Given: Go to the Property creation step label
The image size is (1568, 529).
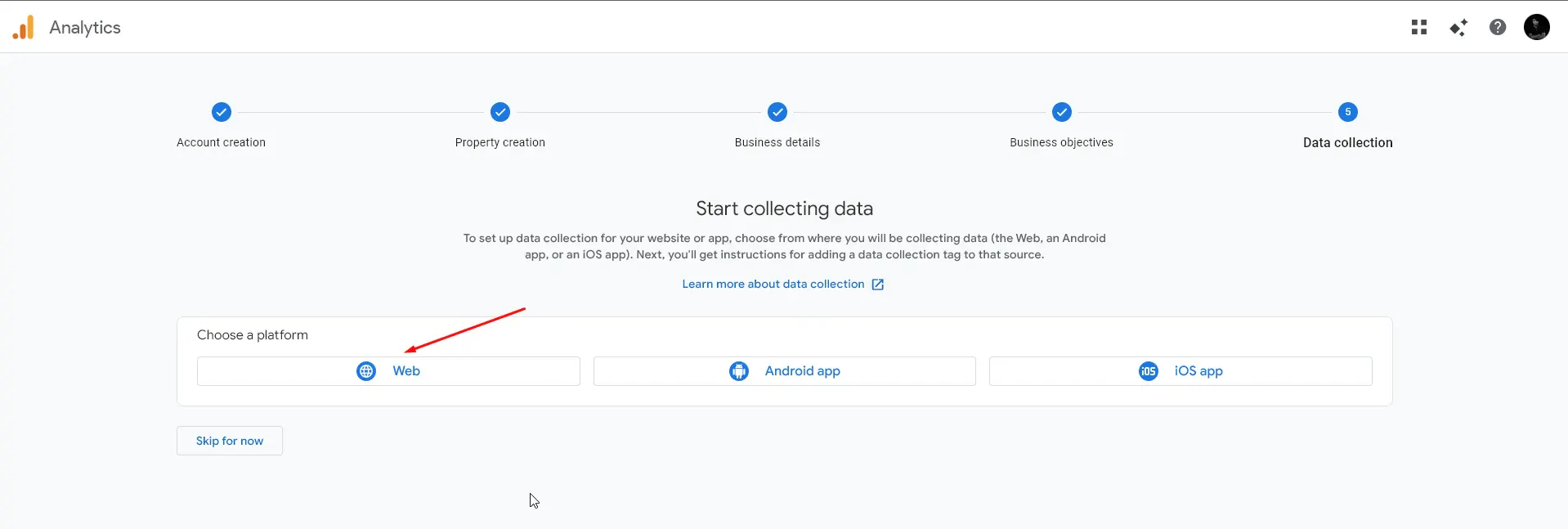Looking at the screenshot, I should coord(500,142).
